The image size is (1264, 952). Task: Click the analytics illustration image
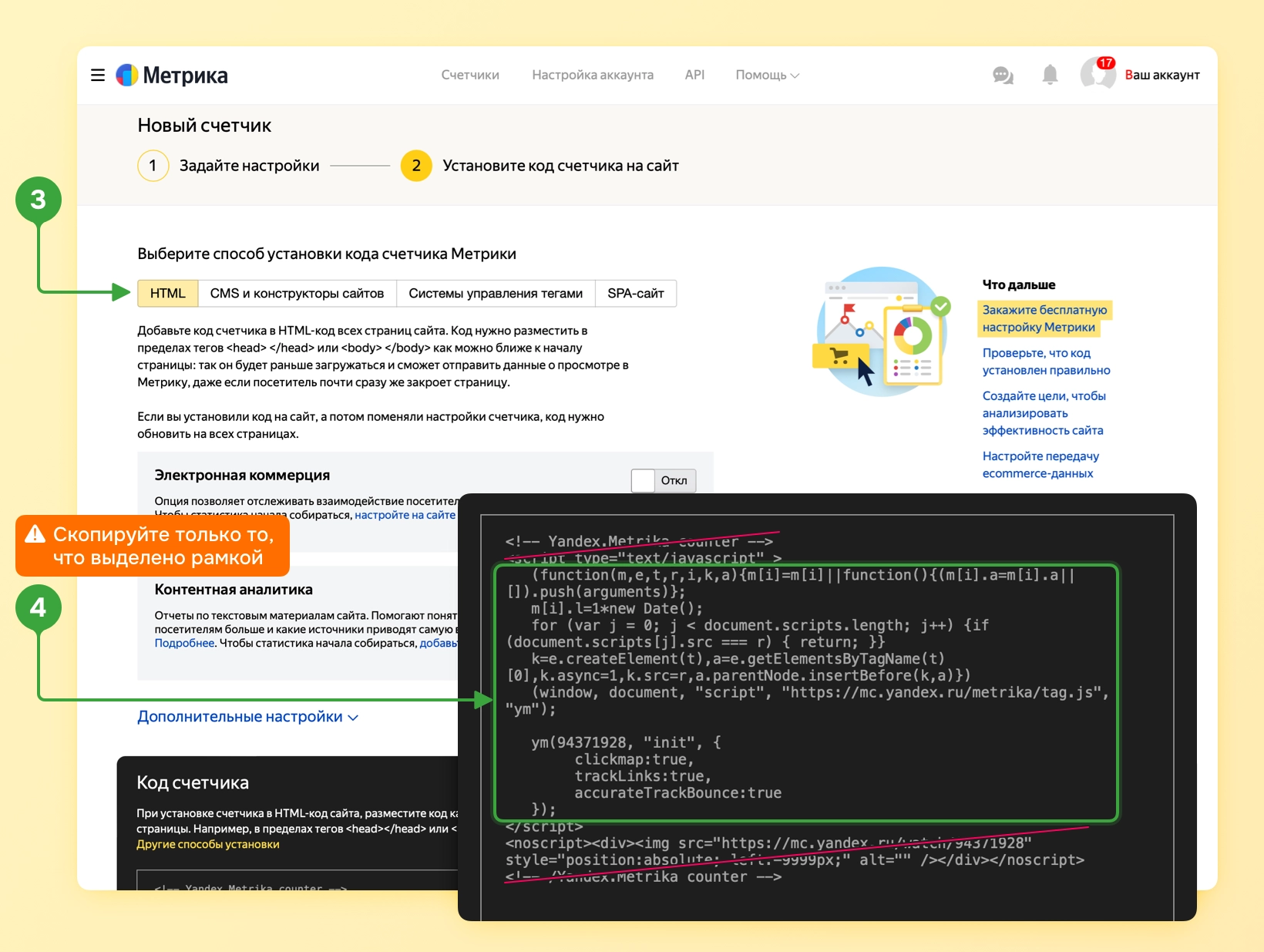click(882, 331)
